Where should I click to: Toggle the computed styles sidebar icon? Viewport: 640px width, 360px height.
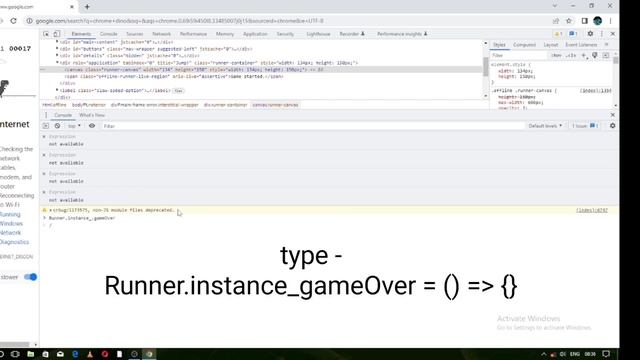(606, 55)
